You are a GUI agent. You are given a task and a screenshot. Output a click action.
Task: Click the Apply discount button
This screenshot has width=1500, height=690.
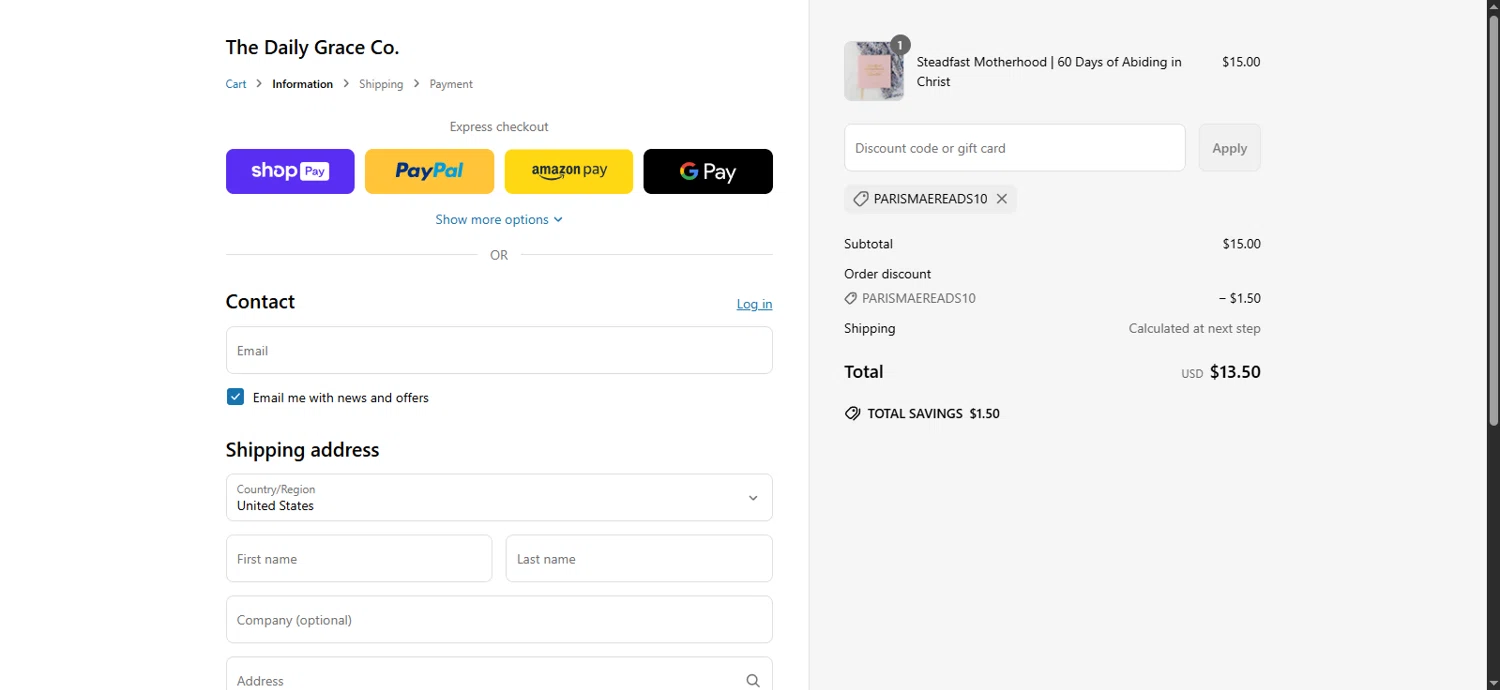(x=1229, y=148)
